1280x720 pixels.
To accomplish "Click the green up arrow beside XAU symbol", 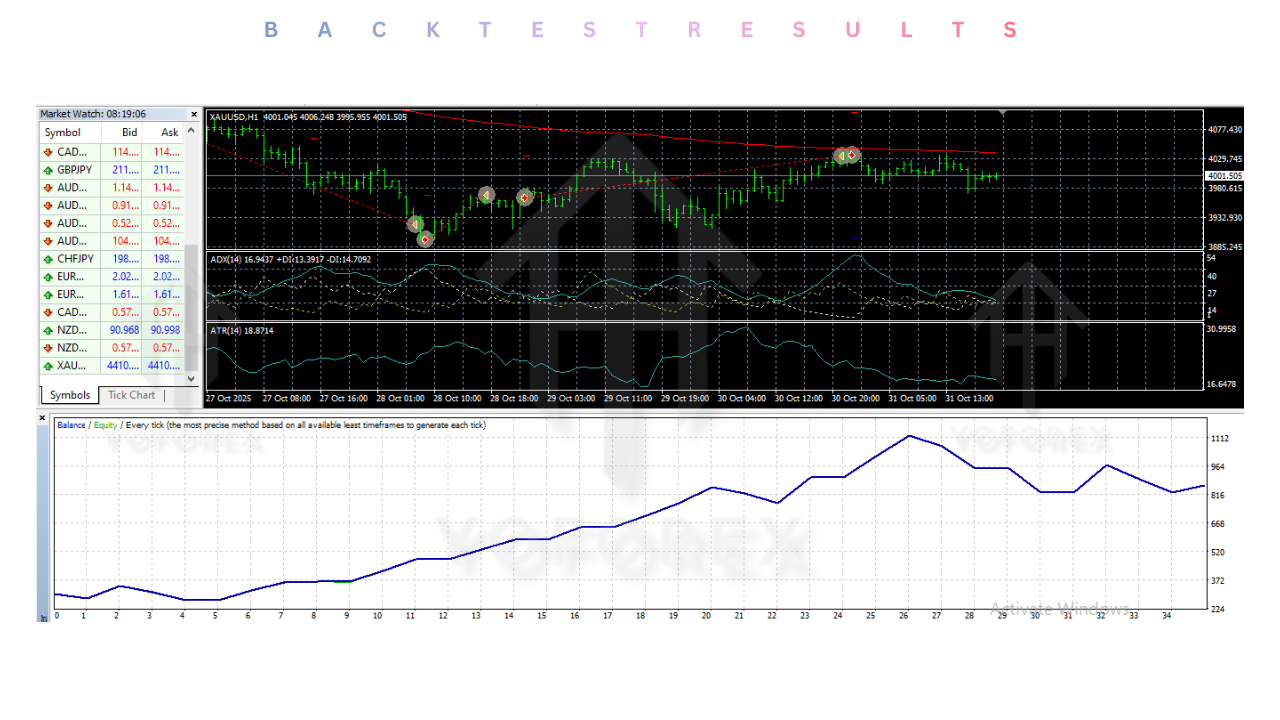I will 46,365.
